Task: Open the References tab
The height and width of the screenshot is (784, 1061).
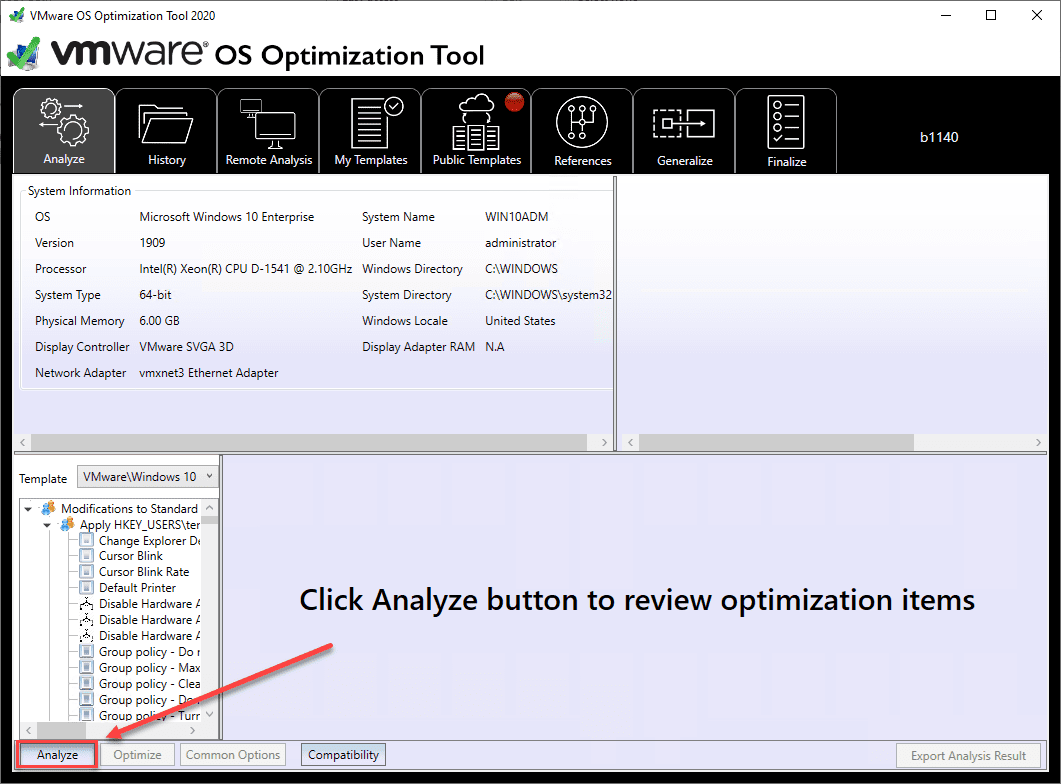Action: point(582,131)
